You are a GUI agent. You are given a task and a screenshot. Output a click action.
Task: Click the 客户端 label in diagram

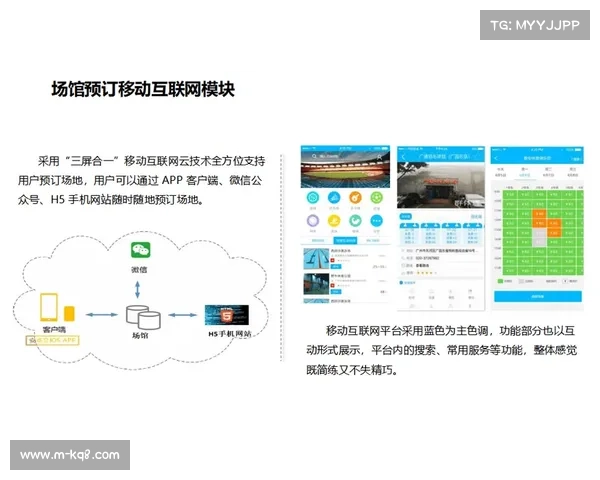(x=54, y=329)
